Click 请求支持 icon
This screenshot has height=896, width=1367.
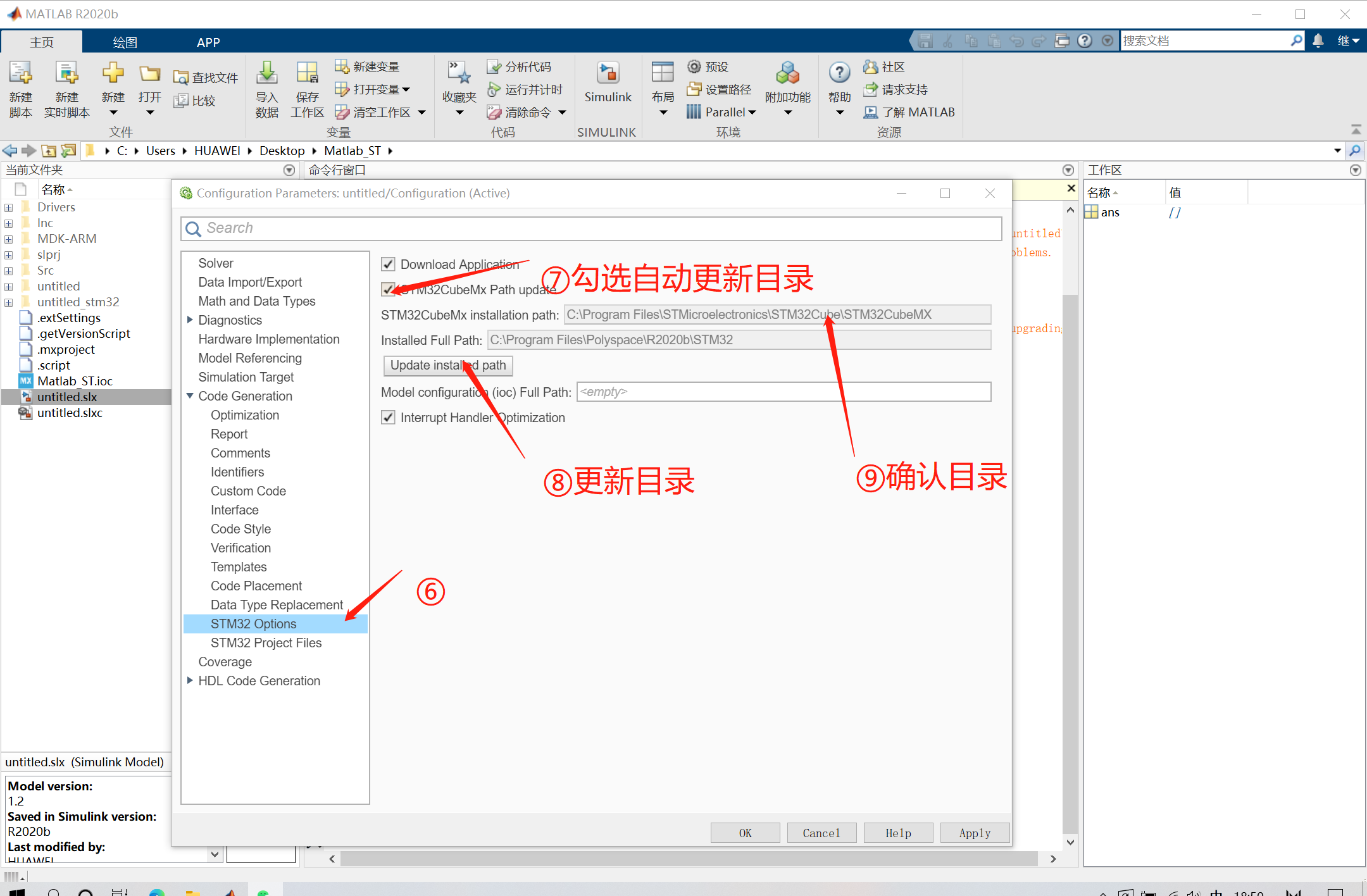click(x=871, y=89)
